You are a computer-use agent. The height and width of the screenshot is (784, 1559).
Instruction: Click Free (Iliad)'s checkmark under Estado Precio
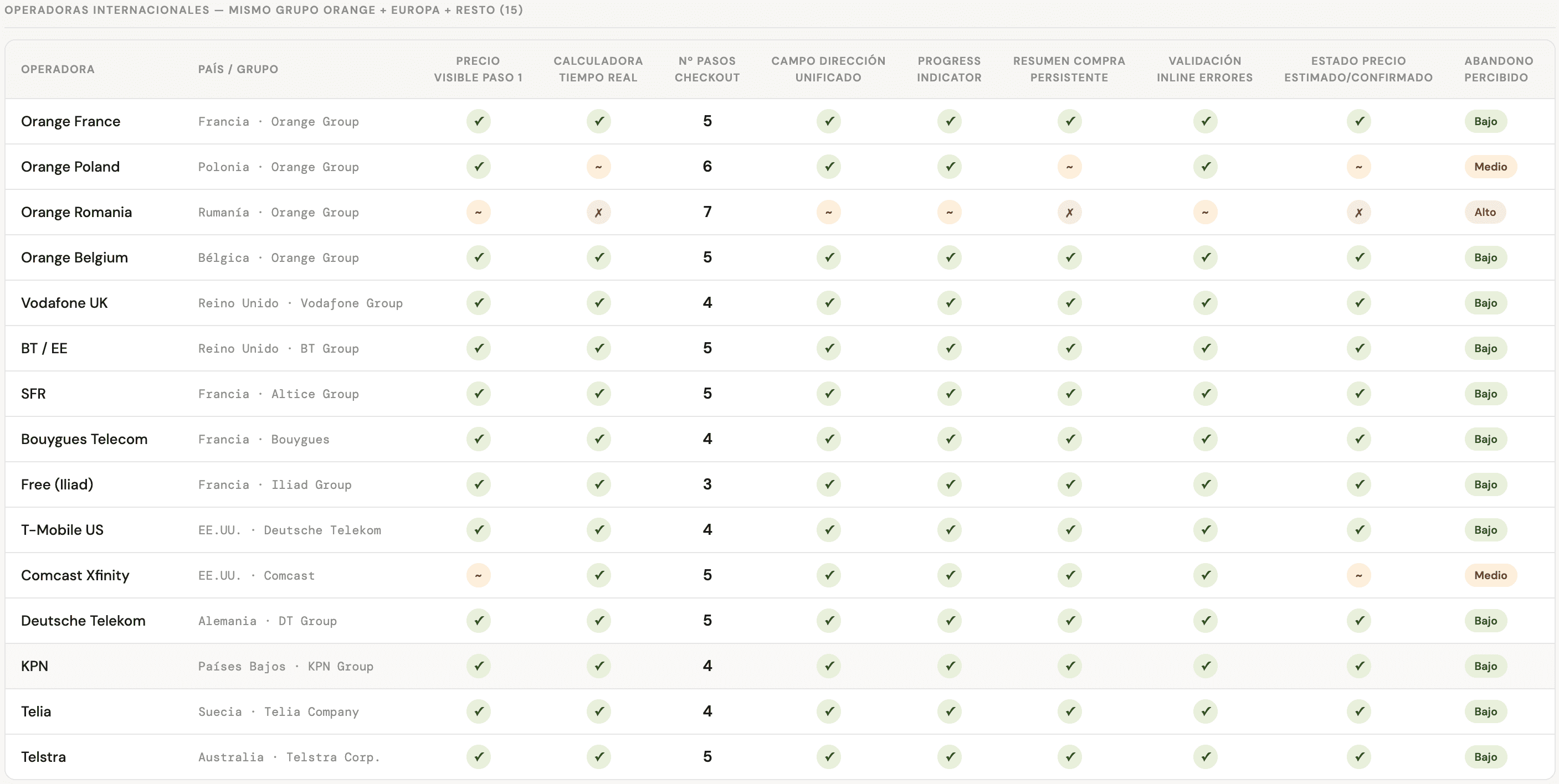click(1358, 484)
